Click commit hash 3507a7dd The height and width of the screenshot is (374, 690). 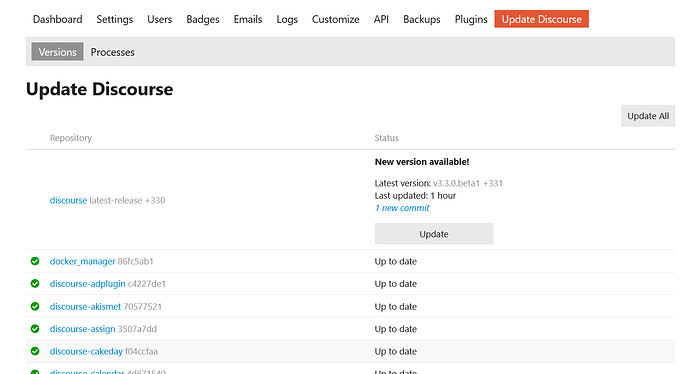(x=137, y=329)
